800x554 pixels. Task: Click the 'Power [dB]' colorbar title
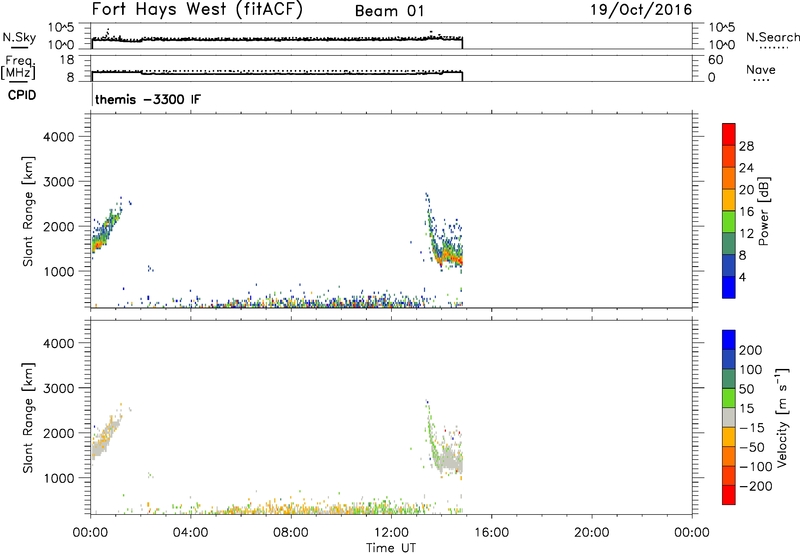point(764,211)
